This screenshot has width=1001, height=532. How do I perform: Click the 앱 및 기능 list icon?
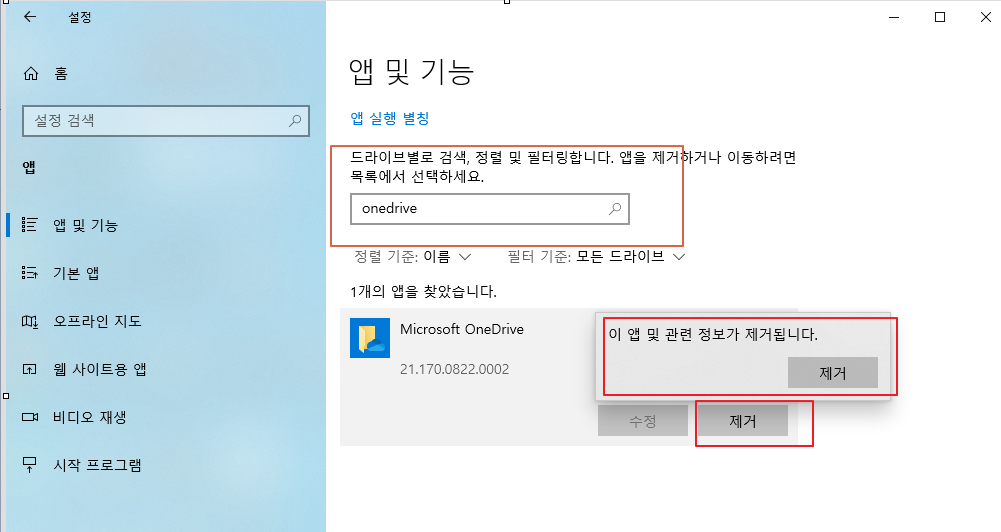tap(29, 225)
